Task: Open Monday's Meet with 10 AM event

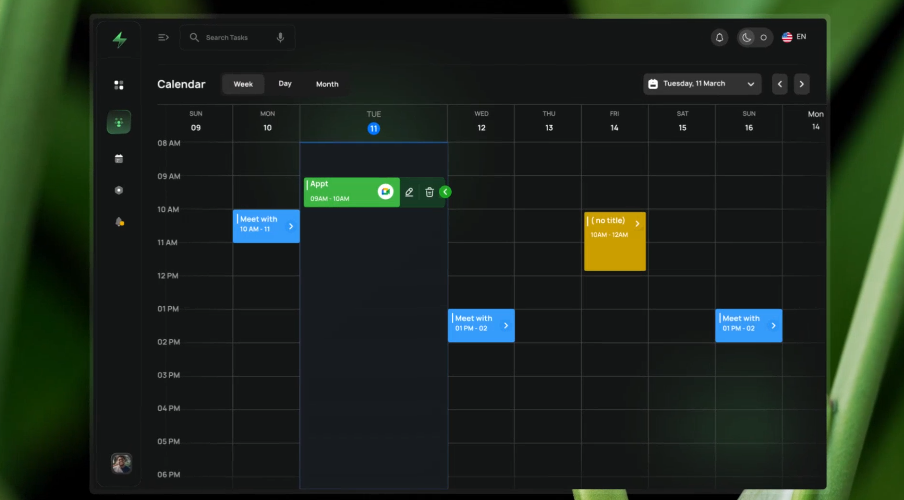Action: click(x=266, y=226)
